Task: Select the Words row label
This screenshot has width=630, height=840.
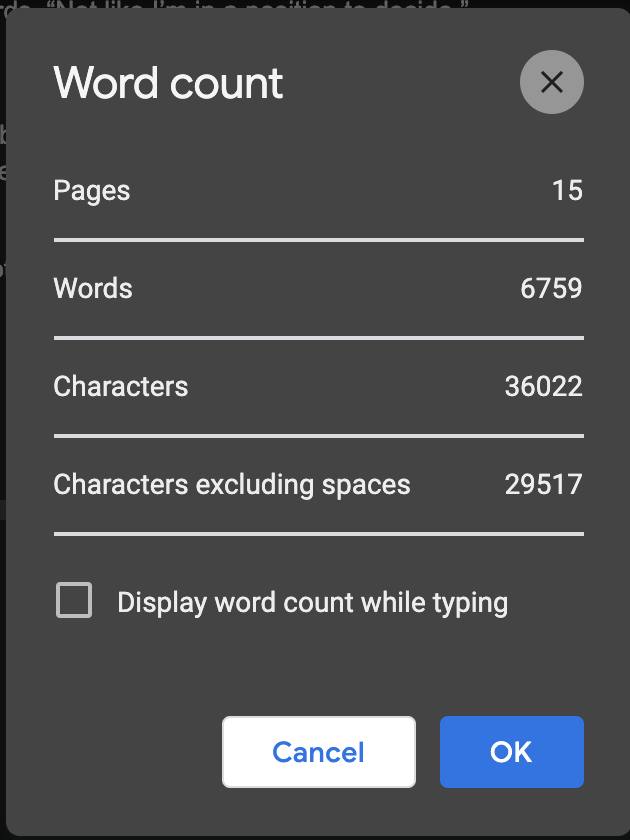Action: click(x=93, y=288)
